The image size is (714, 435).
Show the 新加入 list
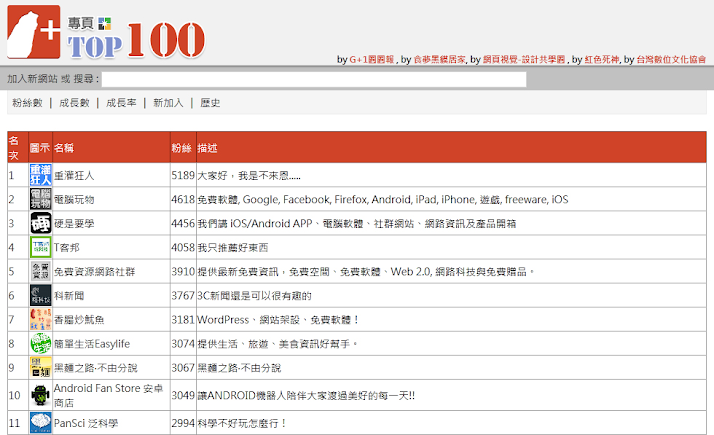168,103
